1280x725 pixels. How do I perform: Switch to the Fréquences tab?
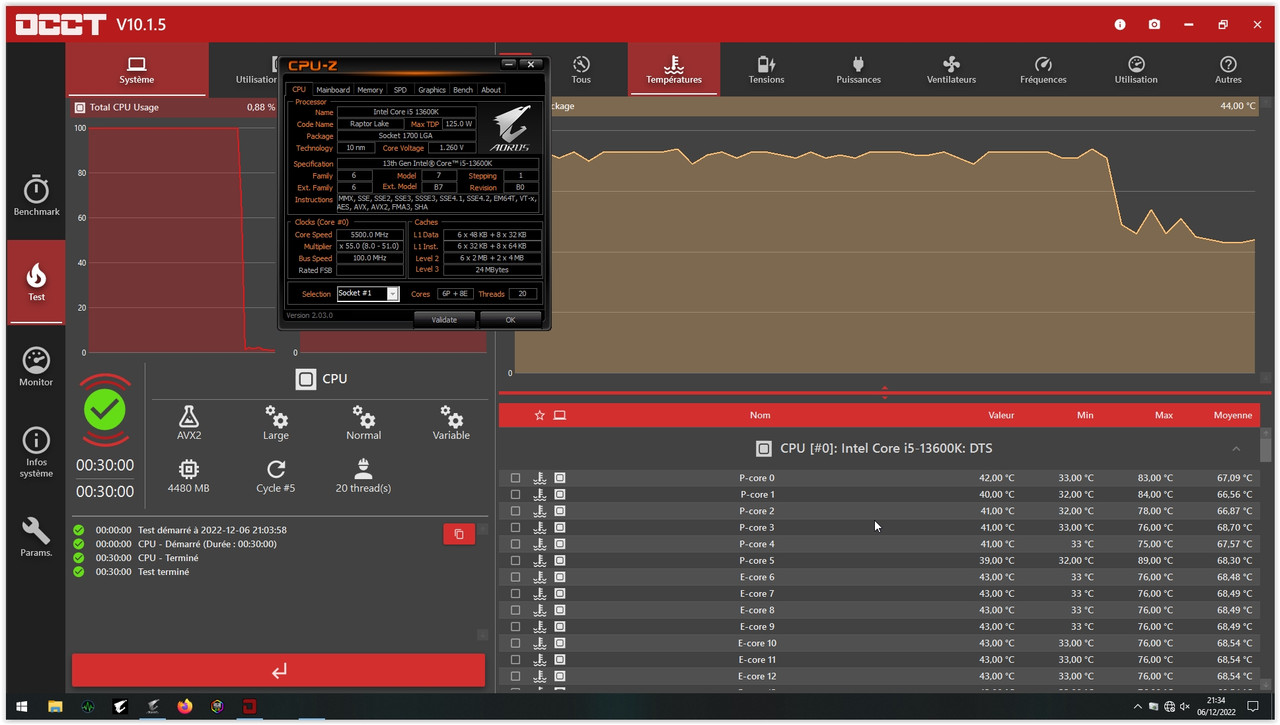click(1043, 69)
